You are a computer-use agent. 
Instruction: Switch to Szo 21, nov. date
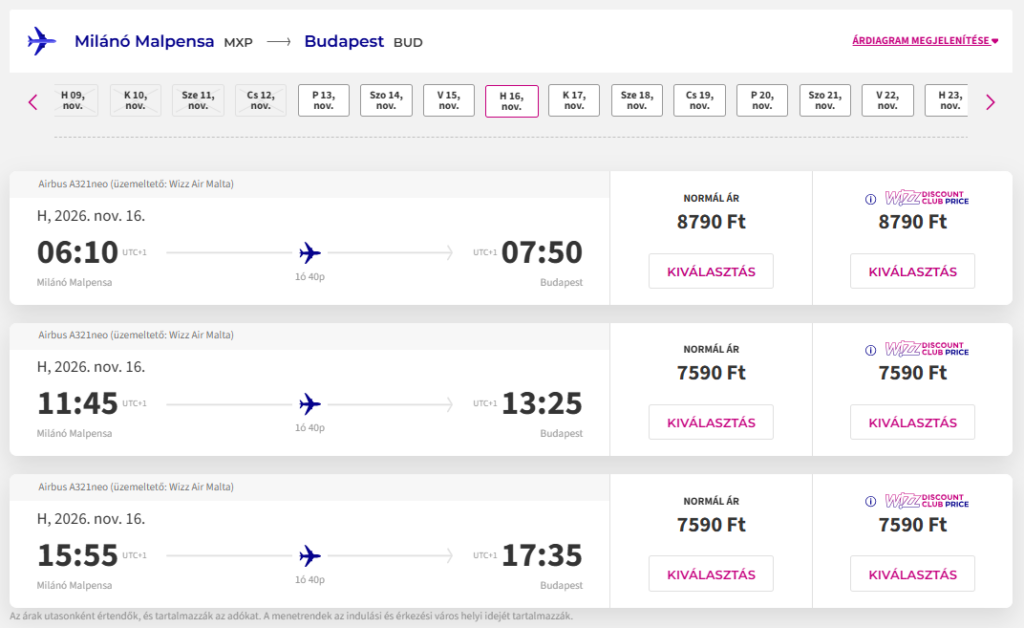point(825,101)
